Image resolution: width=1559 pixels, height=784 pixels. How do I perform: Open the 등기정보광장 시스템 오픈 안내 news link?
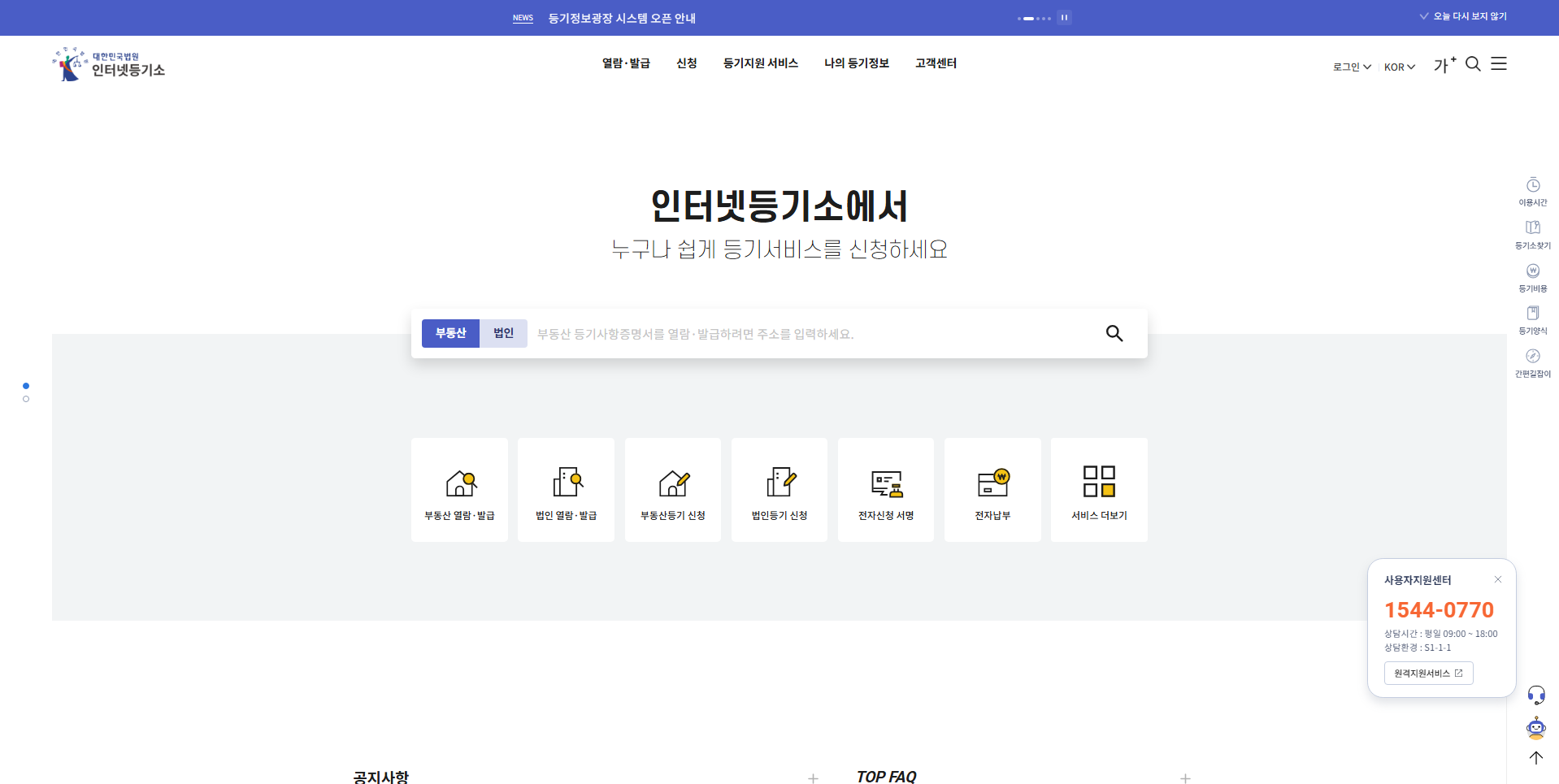coord(622,17)
